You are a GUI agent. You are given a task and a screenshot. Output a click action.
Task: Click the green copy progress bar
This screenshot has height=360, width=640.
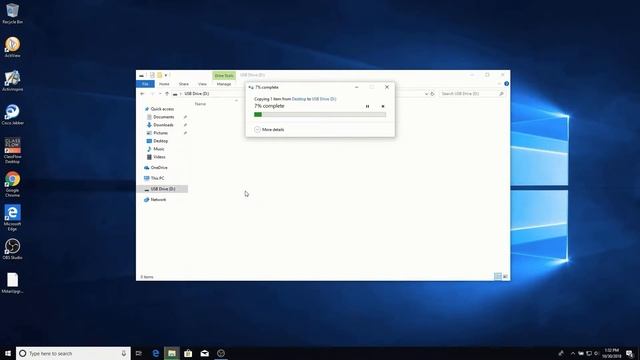(x=320, y=115)
